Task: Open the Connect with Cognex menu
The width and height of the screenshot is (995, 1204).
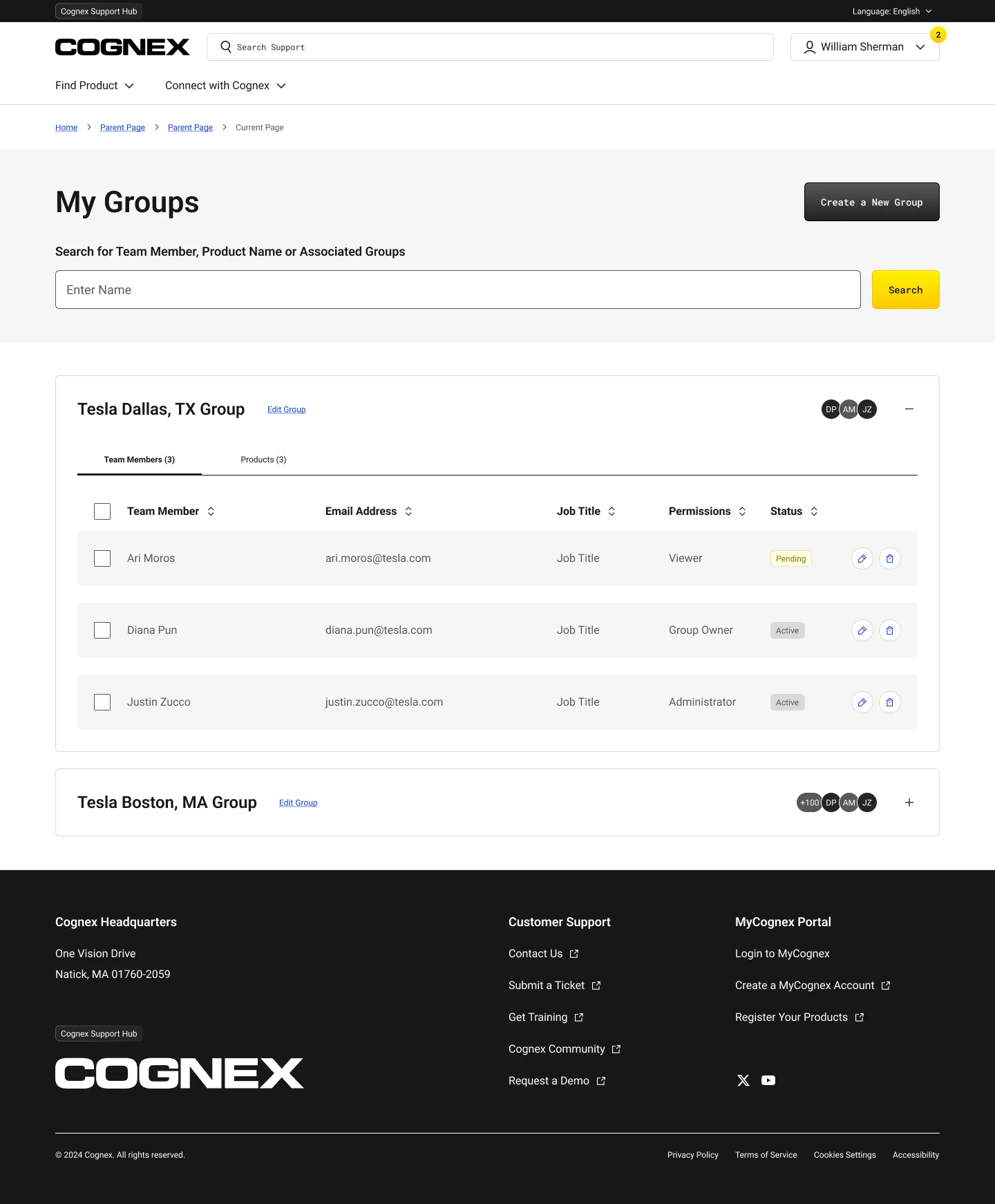Action: (x=225, y=86)
